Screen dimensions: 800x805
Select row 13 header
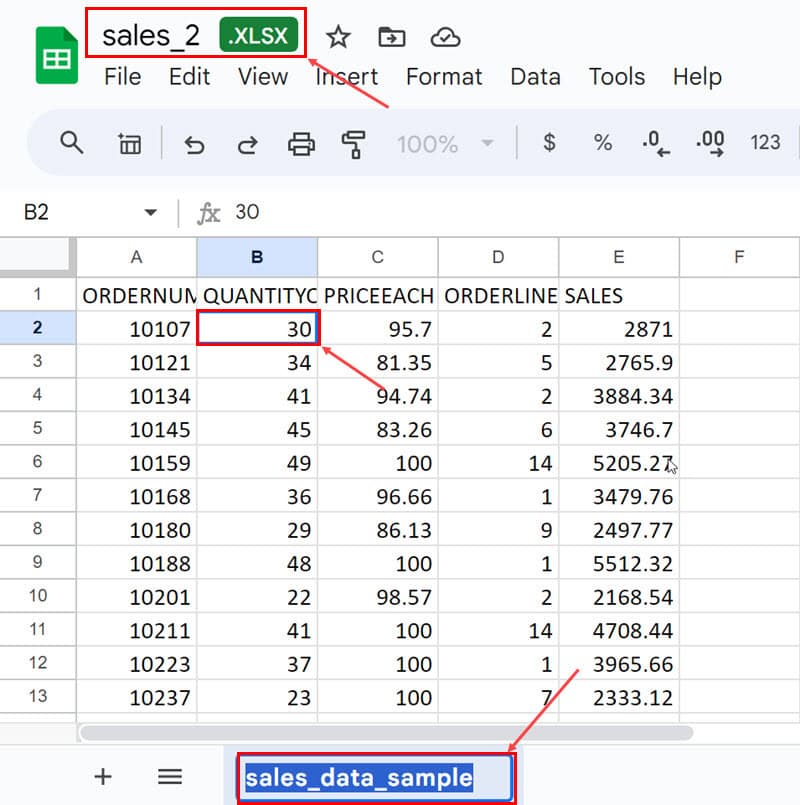37,696
